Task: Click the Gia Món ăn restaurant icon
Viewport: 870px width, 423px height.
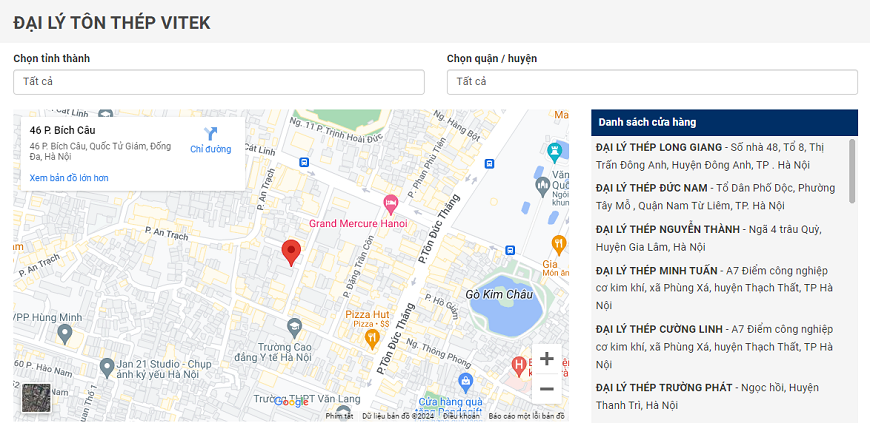Action: click(x=559, y=245)
